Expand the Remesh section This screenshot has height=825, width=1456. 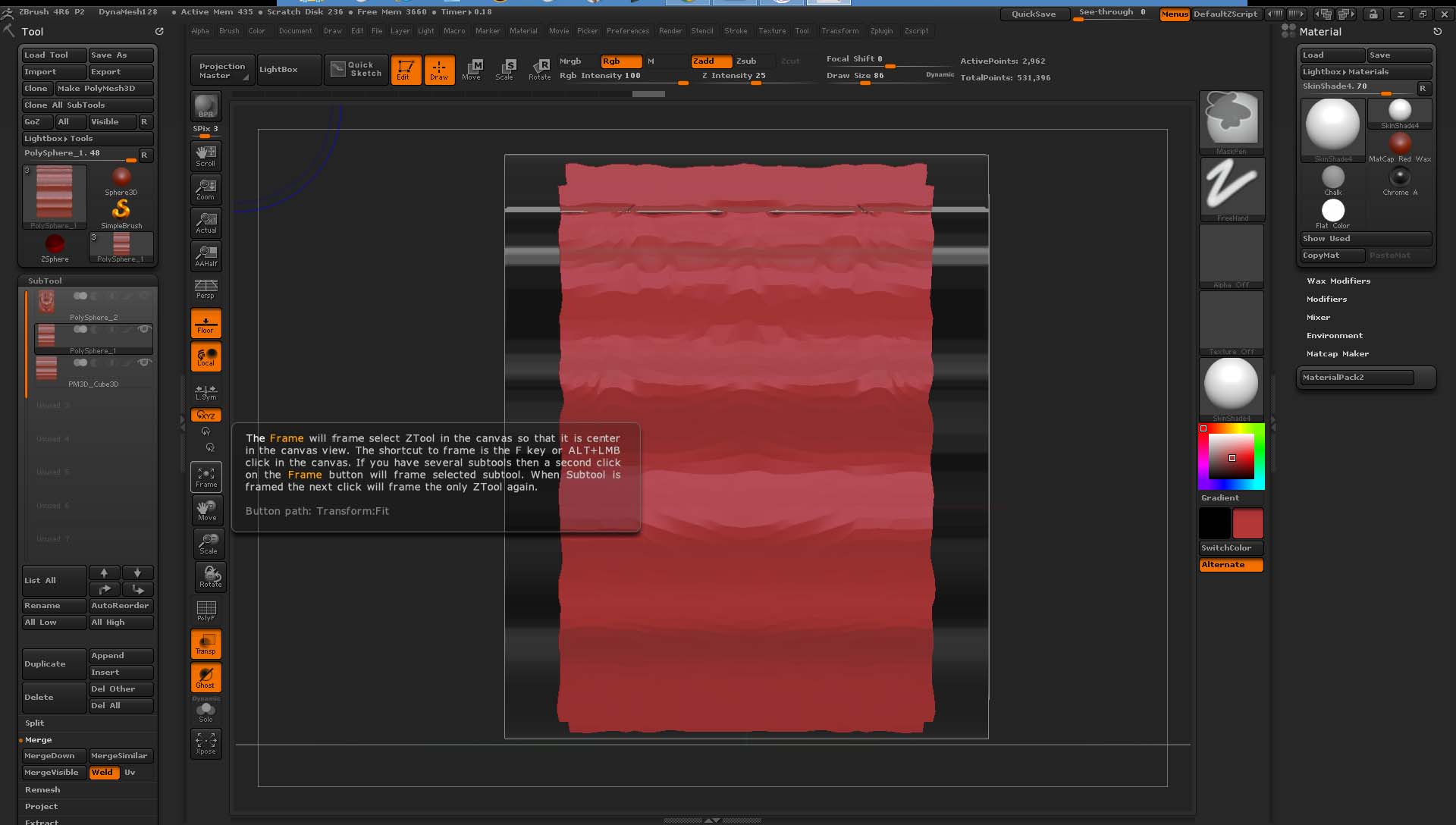click(x=42, y=790)
